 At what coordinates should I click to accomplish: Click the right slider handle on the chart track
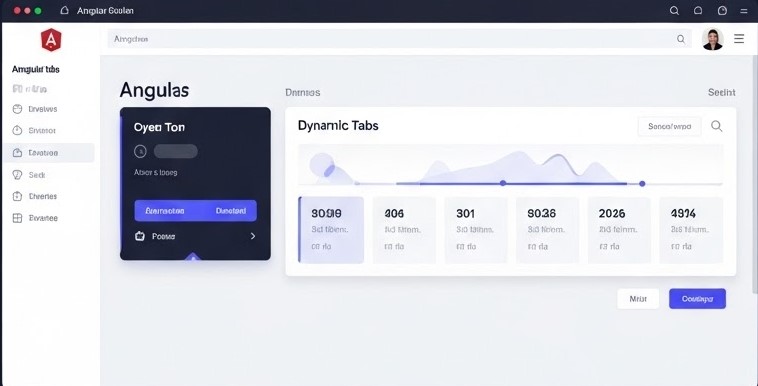tap(642, 183)
